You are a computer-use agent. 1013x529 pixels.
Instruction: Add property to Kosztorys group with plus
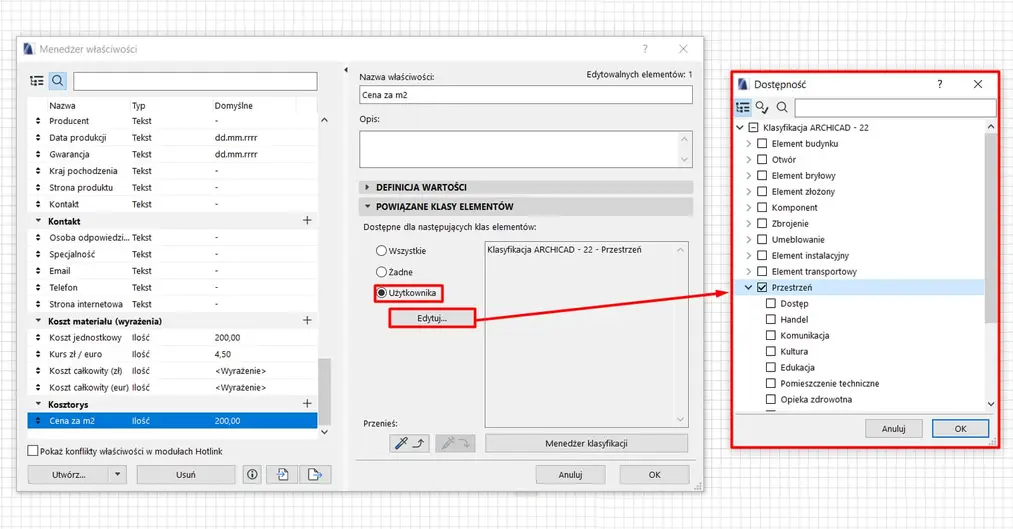(307, 404)
